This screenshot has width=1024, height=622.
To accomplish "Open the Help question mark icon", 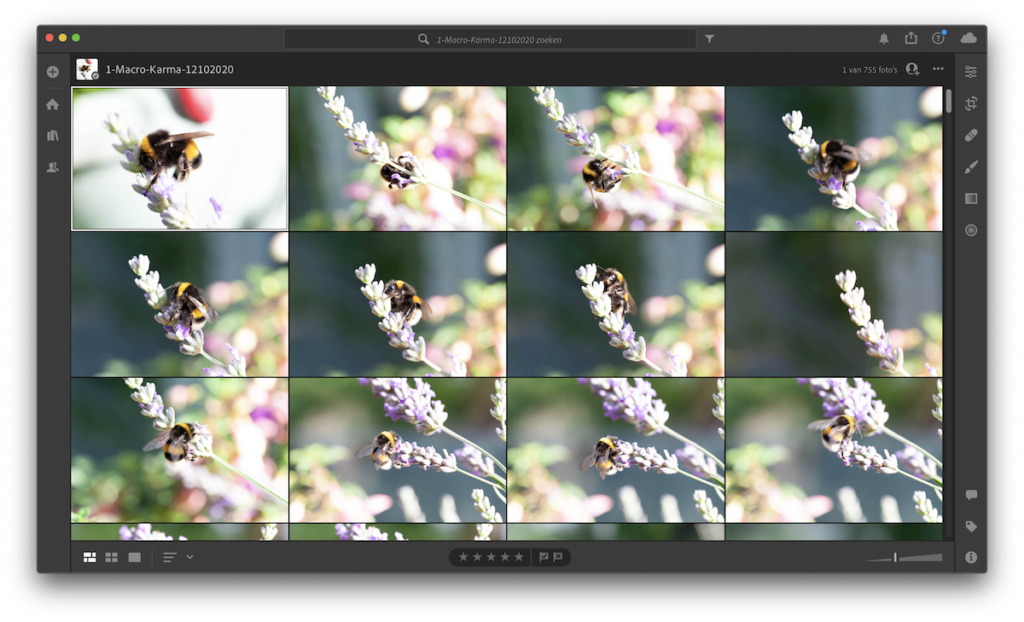I will 938,38.
